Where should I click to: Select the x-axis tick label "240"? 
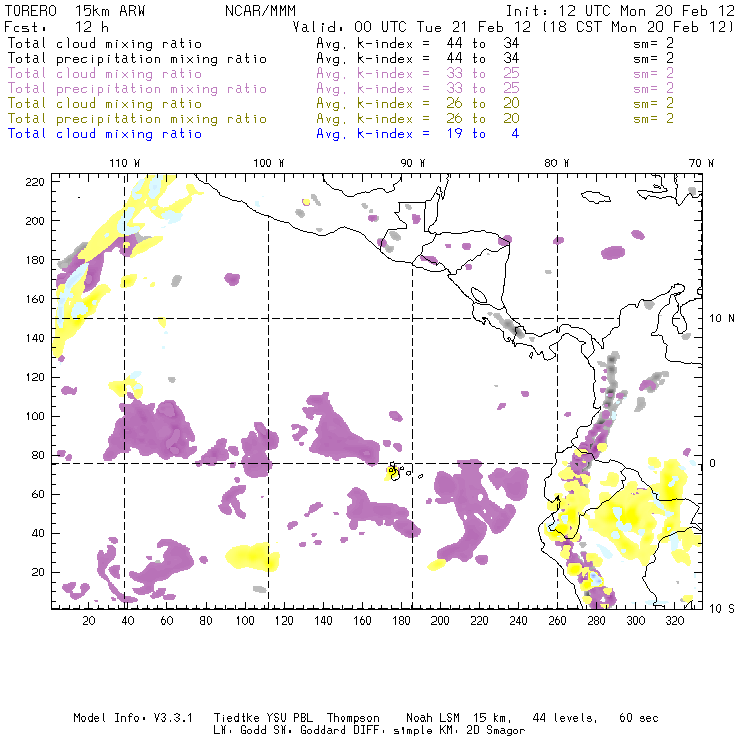pyautogui.click(x=518, y=621)
